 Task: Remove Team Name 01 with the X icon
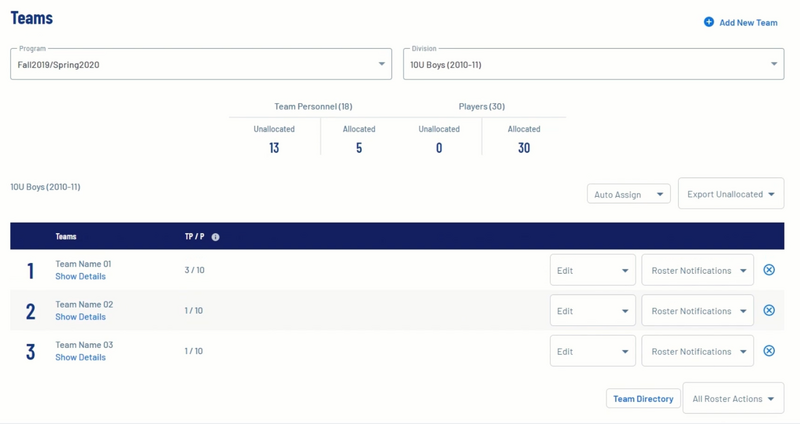(x=769, y=270)
